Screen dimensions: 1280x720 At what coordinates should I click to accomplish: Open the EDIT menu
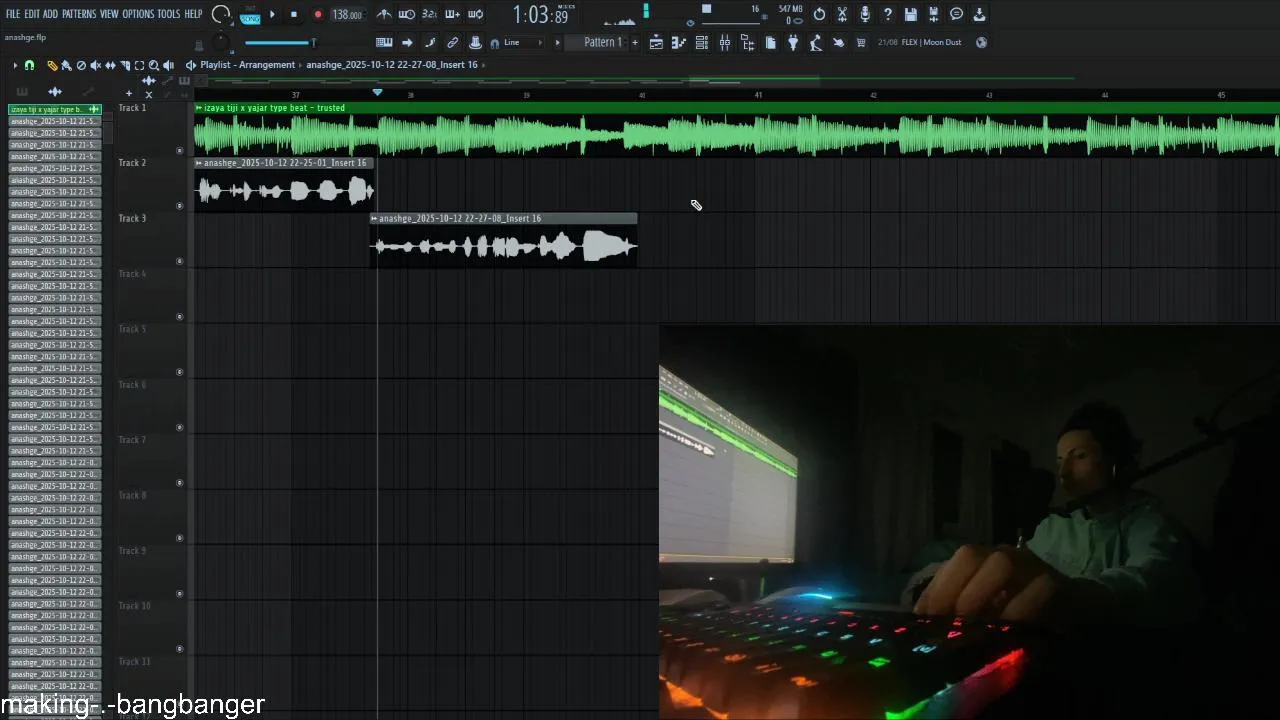[x=32, y=14]
